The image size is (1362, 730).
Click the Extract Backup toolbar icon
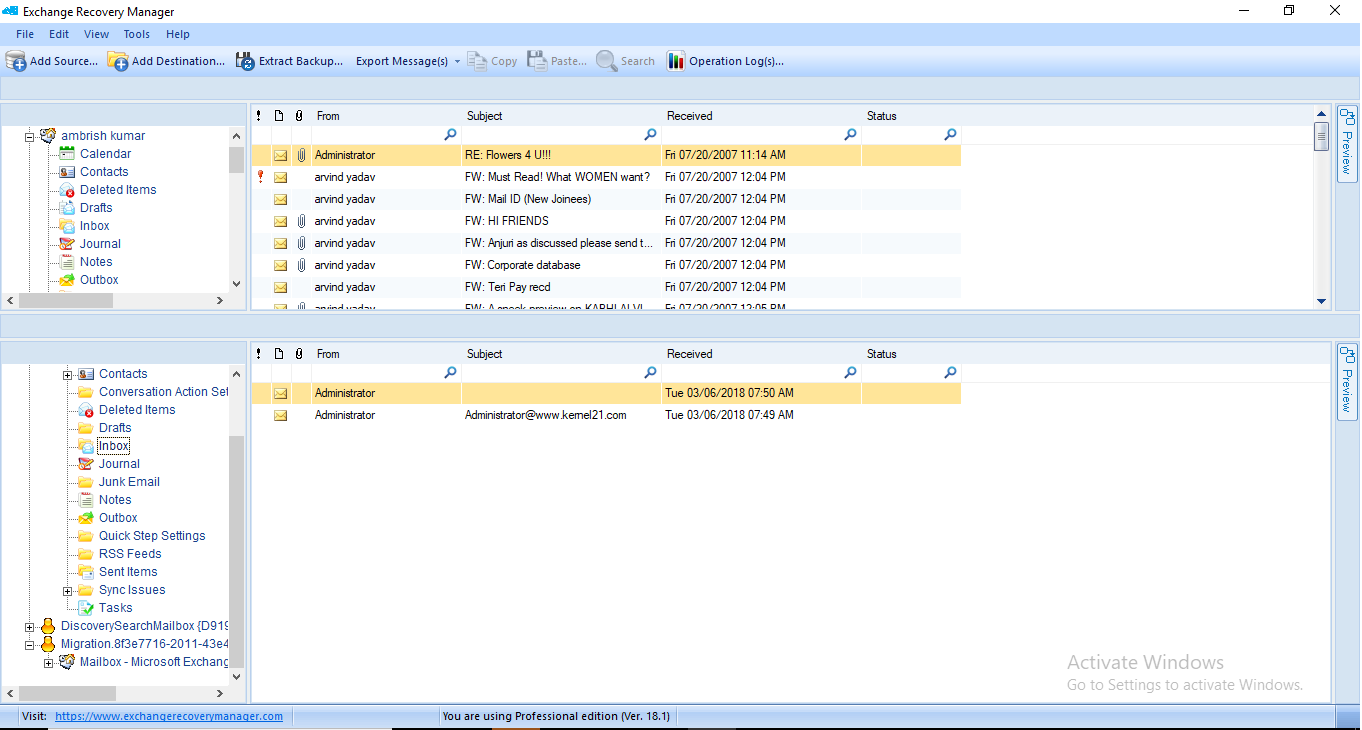pos(245,61)
